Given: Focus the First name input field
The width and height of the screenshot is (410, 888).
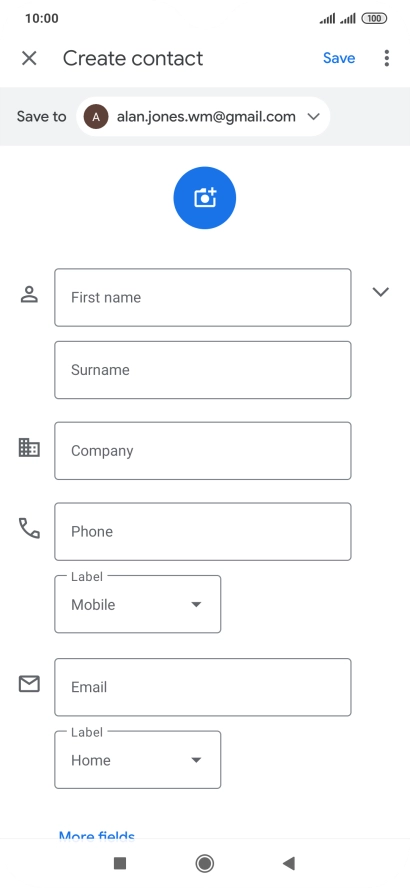Looking at the screenshot, I should click(x=203, y=297).
